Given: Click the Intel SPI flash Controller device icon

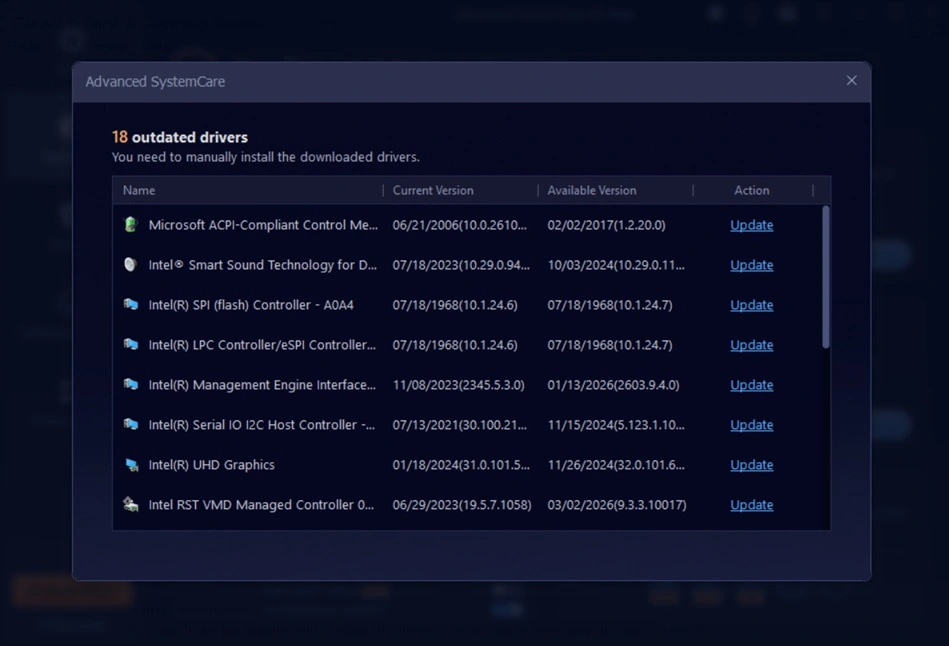Looking at the screenshot, I should 131,304.
